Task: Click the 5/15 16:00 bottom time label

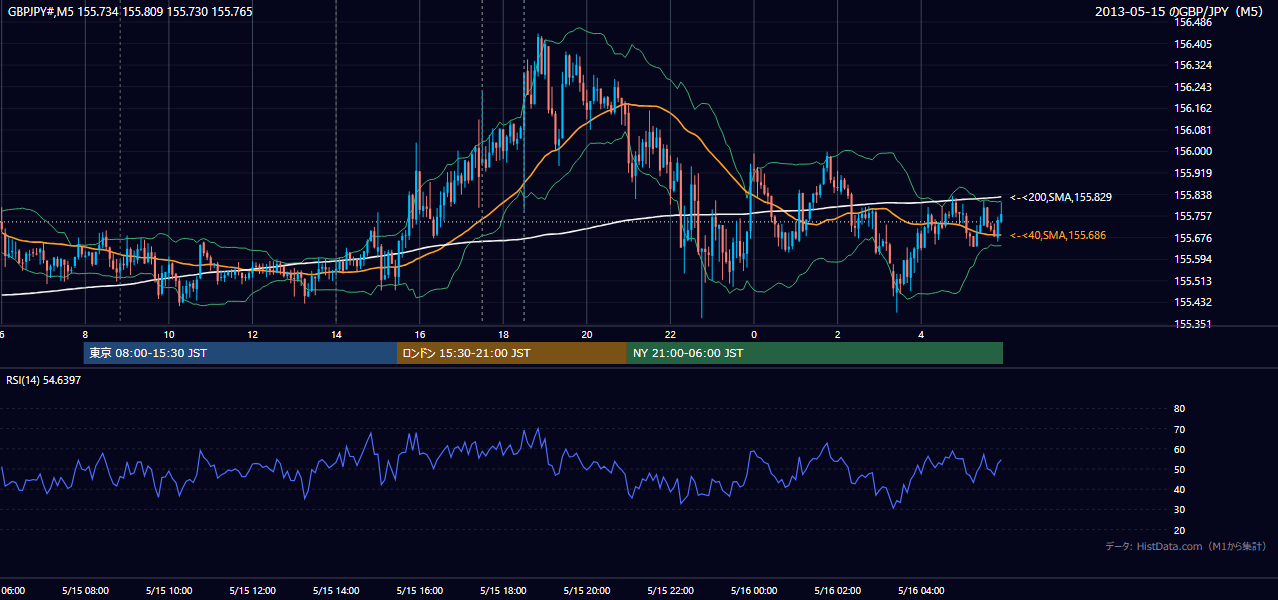Action: [x=419, y=591]
